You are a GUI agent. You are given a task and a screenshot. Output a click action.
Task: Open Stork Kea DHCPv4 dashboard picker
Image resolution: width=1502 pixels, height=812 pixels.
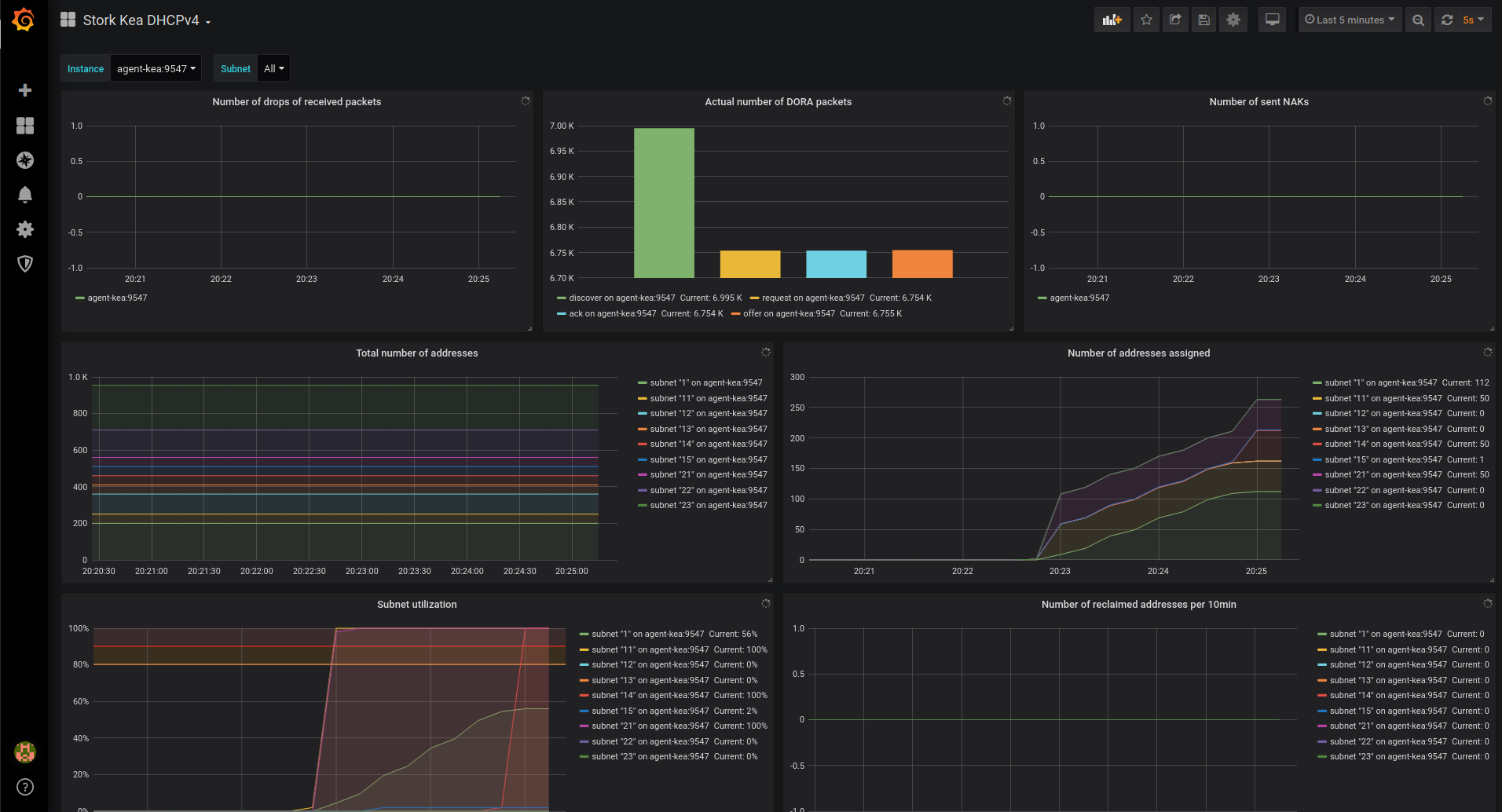pyautogui.click(x=147, y=20)
